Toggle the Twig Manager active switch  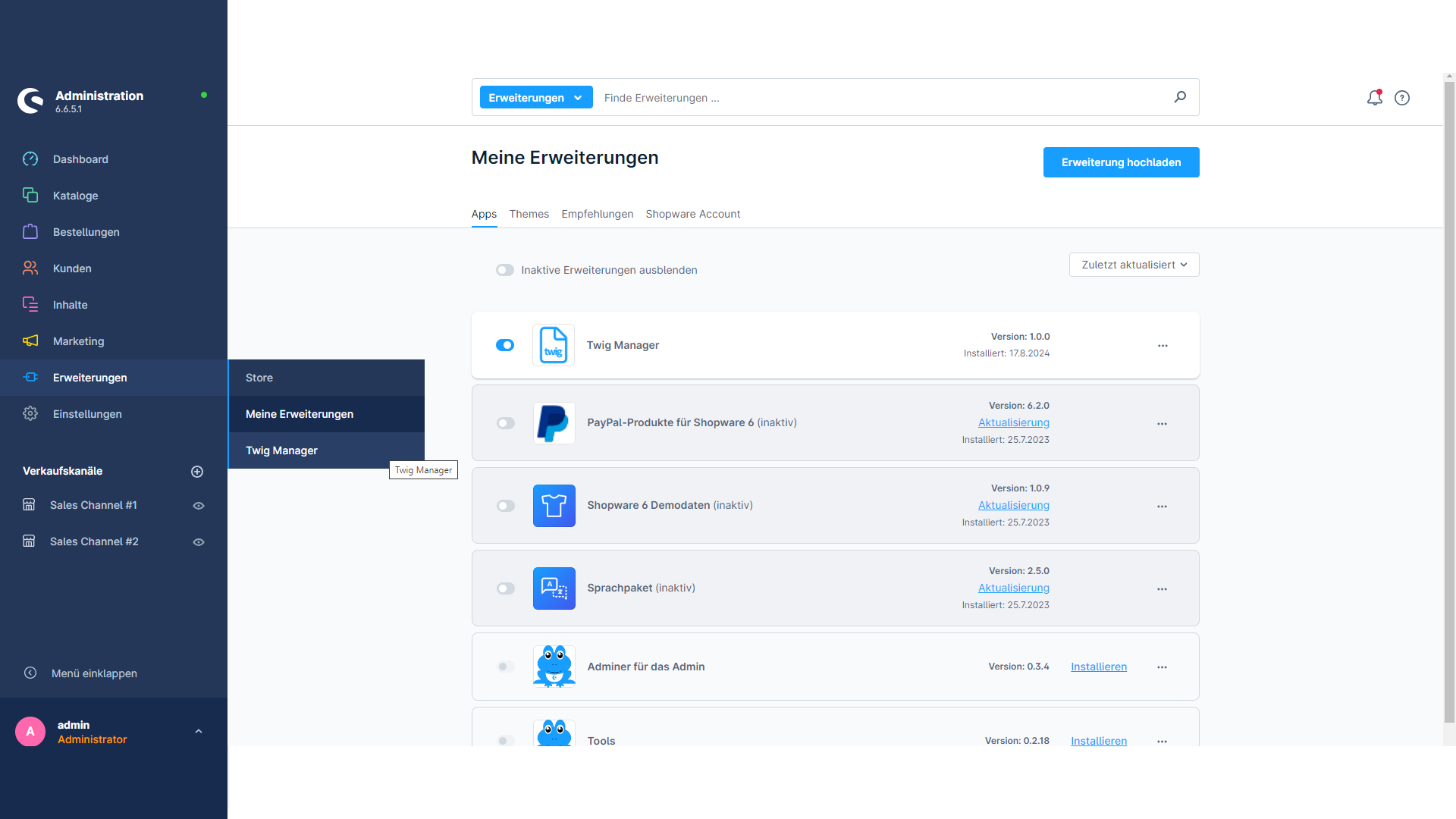tap(505, 345)
